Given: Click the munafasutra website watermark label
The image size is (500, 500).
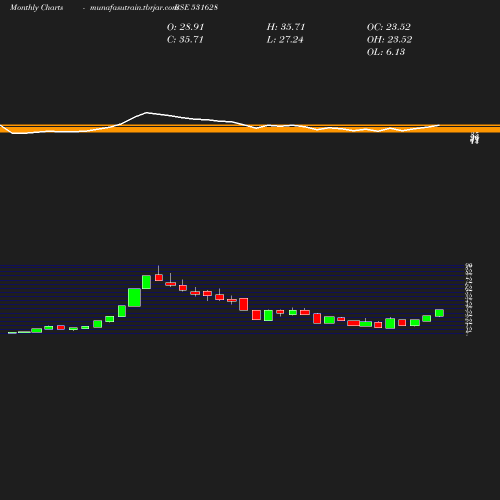Looking at the screenshot, I should click(x=133, y=8).
